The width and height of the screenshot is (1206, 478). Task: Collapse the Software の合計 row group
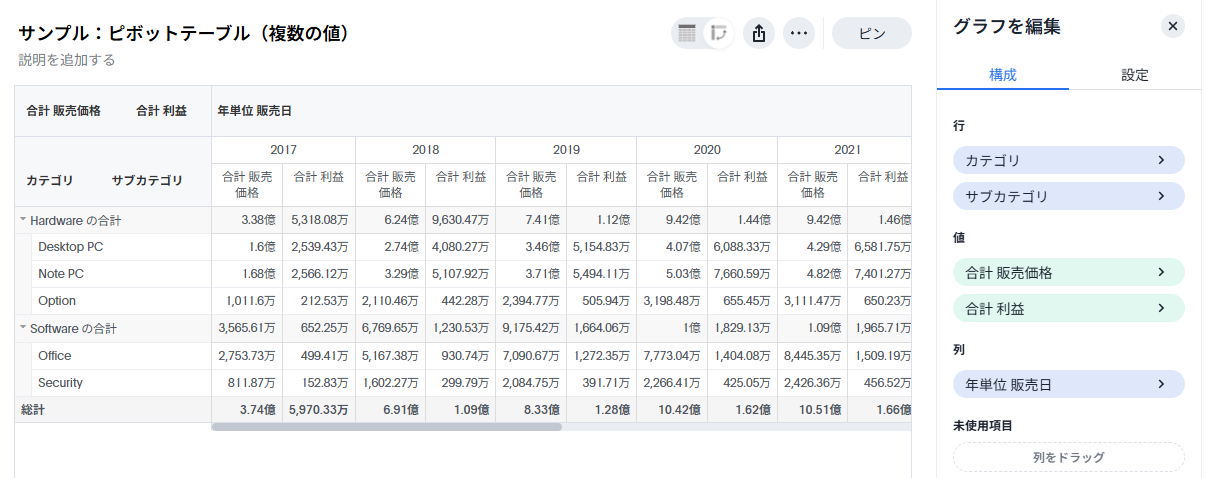pyautogui.click(x=23, y=328)
